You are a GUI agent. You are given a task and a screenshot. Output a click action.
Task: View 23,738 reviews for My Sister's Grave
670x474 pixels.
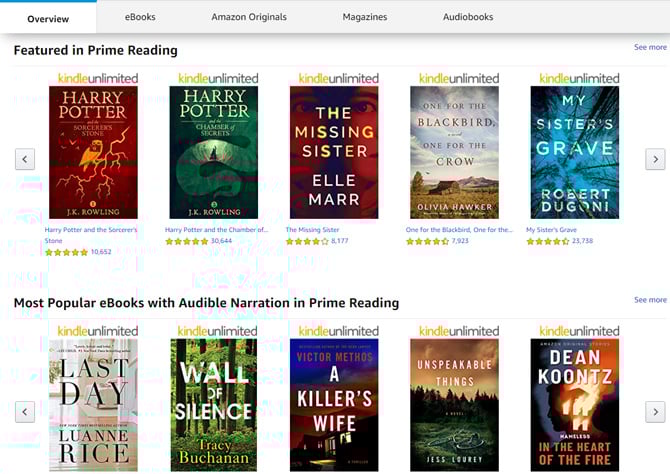[x=582, y=241]
